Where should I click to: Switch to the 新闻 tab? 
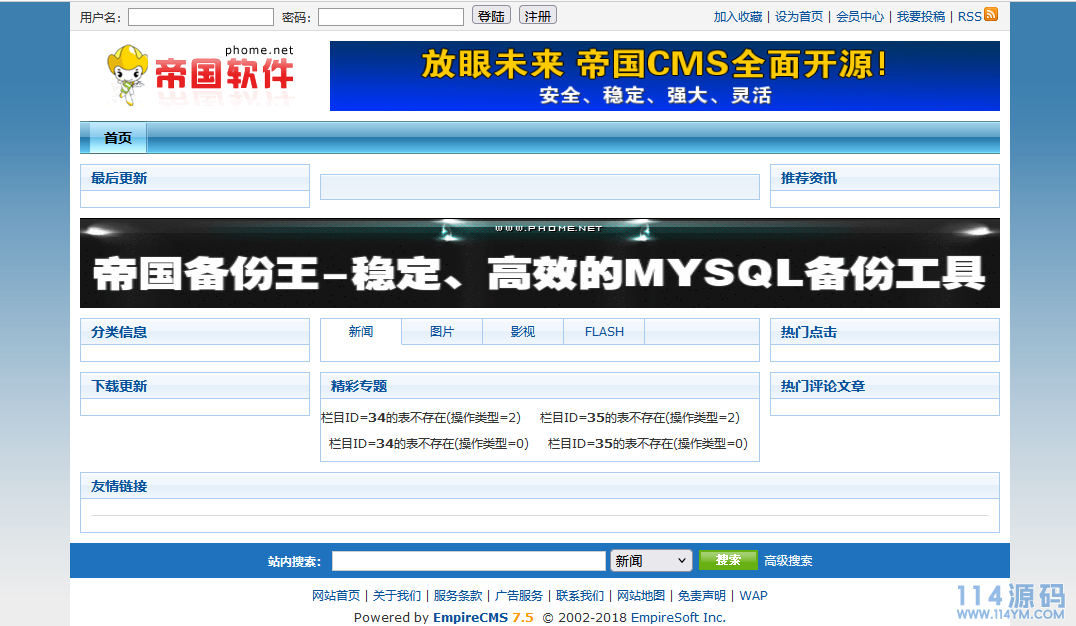pos(361,332)
